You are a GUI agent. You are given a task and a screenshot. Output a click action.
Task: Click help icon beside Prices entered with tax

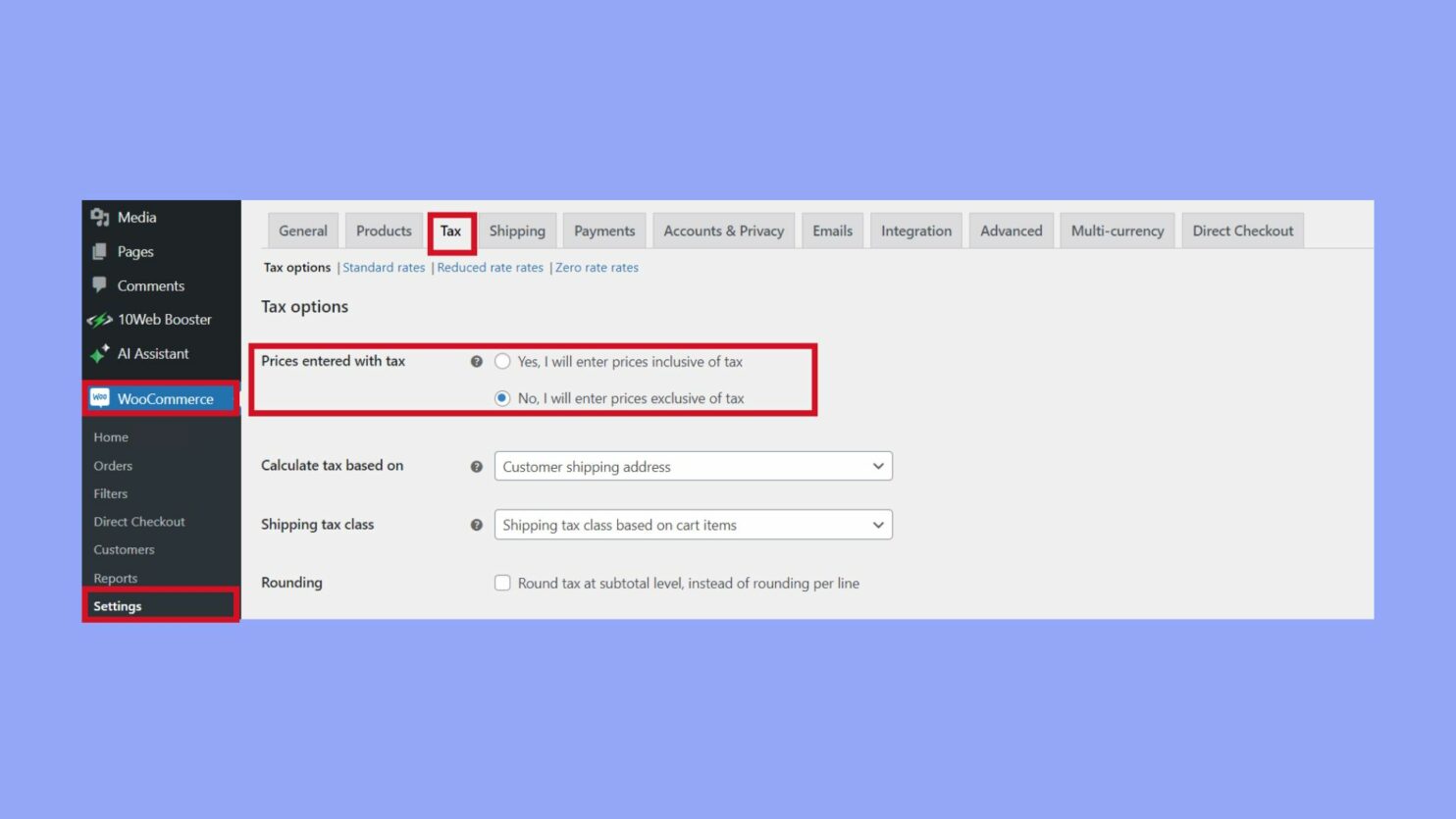coord(477,361)
